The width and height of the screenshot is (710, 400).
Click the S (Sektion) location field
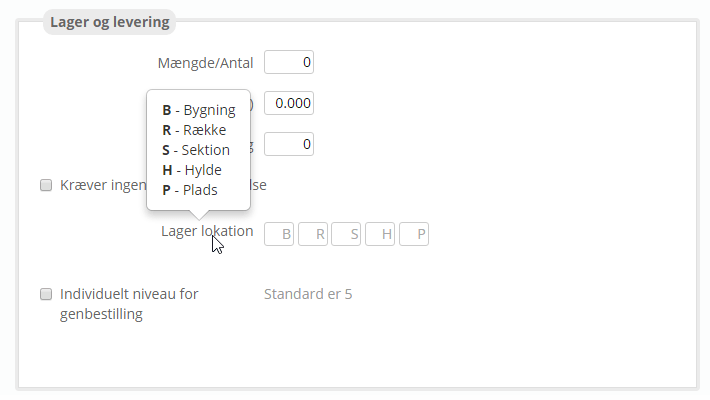[x=346, y=234]
